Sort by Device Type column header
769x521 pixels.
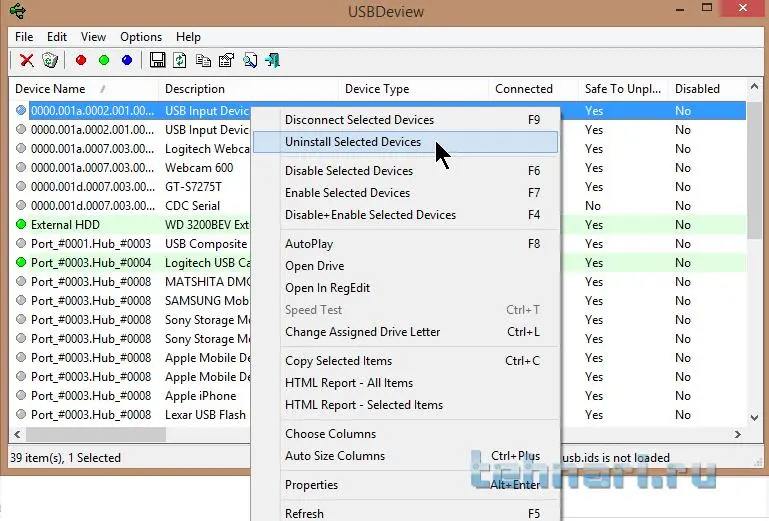[414, 89]
